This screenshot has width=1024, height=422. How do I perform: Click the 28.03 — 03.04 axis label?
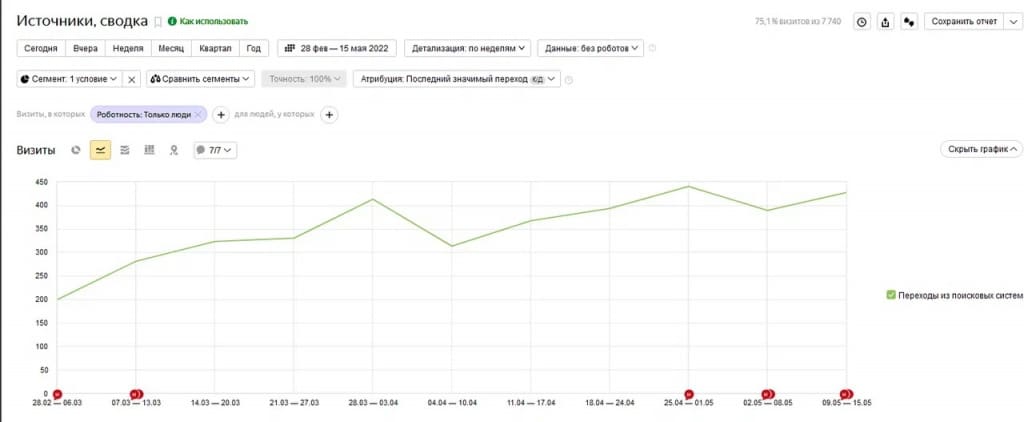tap(373, 403)
